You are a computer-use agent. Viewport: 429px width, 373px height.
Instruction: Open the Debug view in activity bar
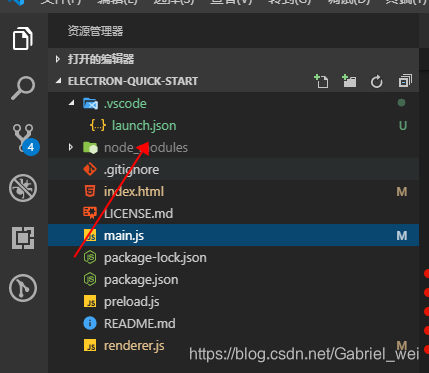tap(23, 188)
